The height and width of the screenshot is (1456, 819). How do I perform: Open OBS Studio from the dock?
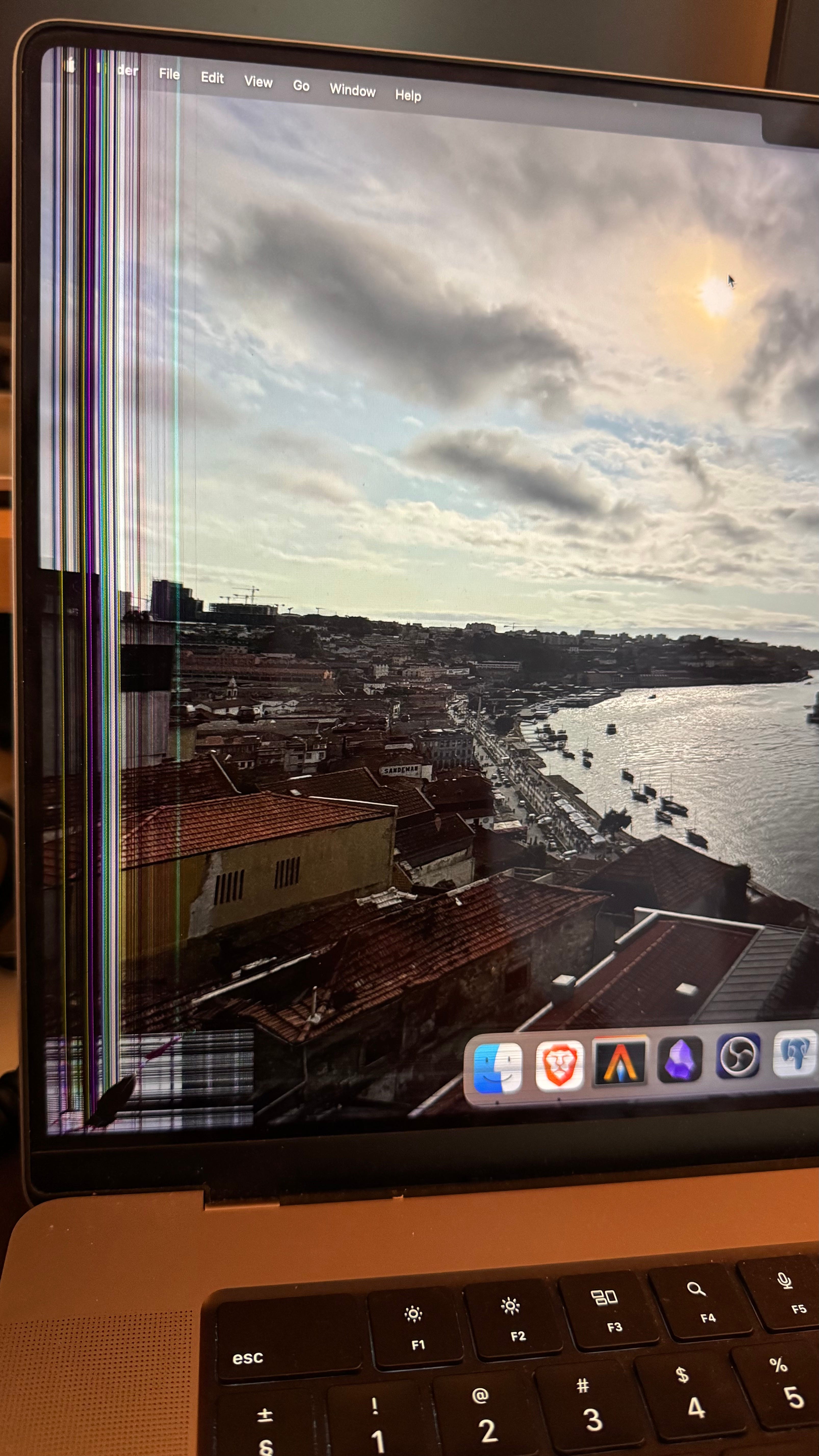point(738,1055)
